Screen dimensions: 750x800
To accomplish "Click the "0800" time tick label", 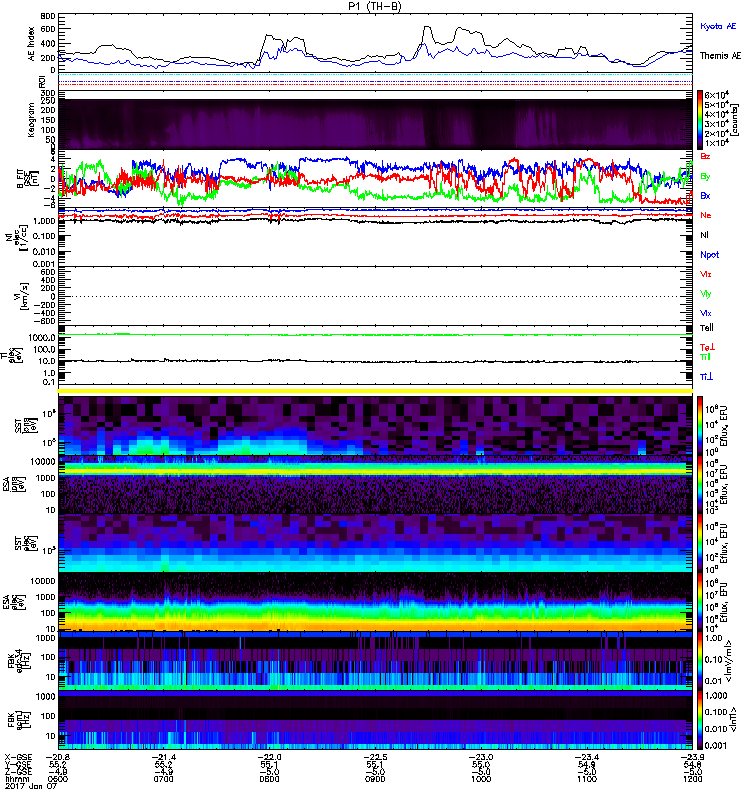I will coord(269,779).
